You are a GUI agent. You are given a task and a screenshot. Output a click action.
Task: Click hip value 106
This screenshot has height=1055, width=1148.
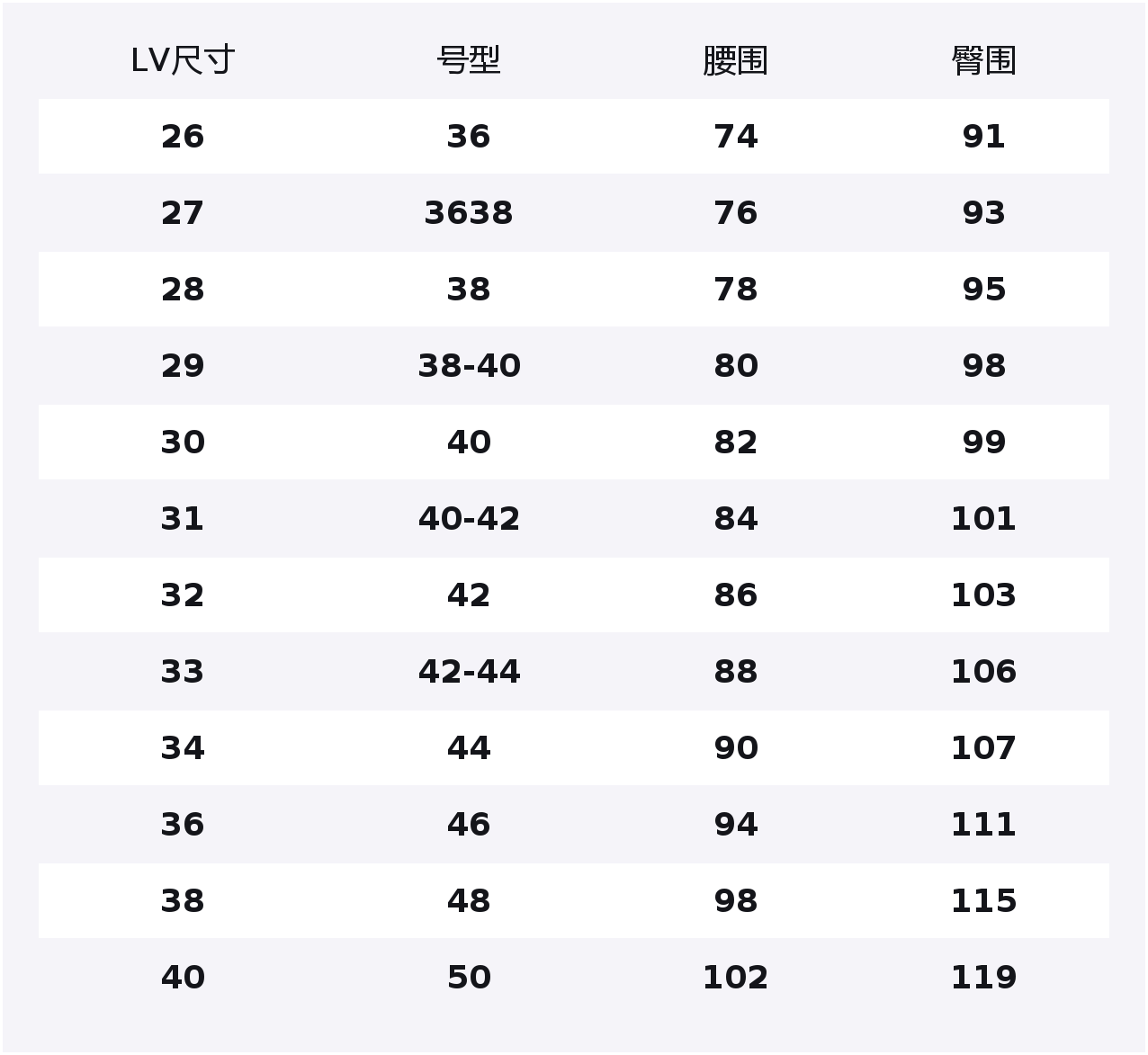983,672
